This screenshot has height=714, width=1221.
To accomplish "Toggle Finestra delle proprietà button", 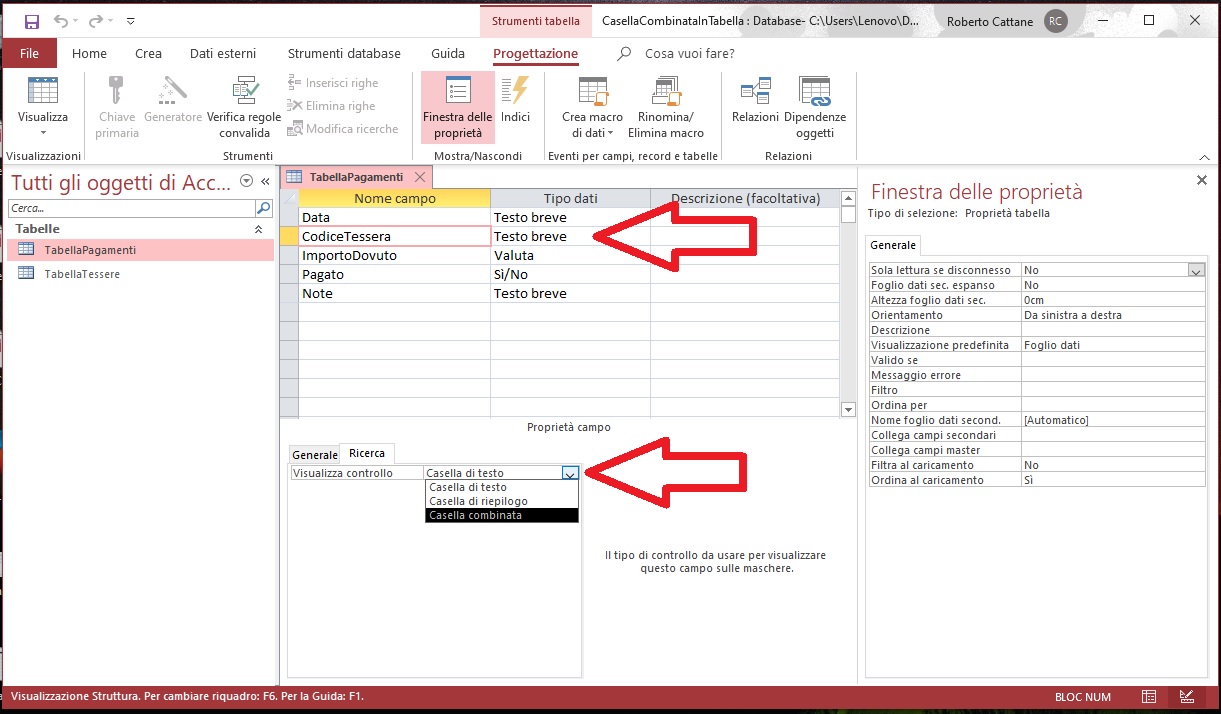I will coord(458,108).
